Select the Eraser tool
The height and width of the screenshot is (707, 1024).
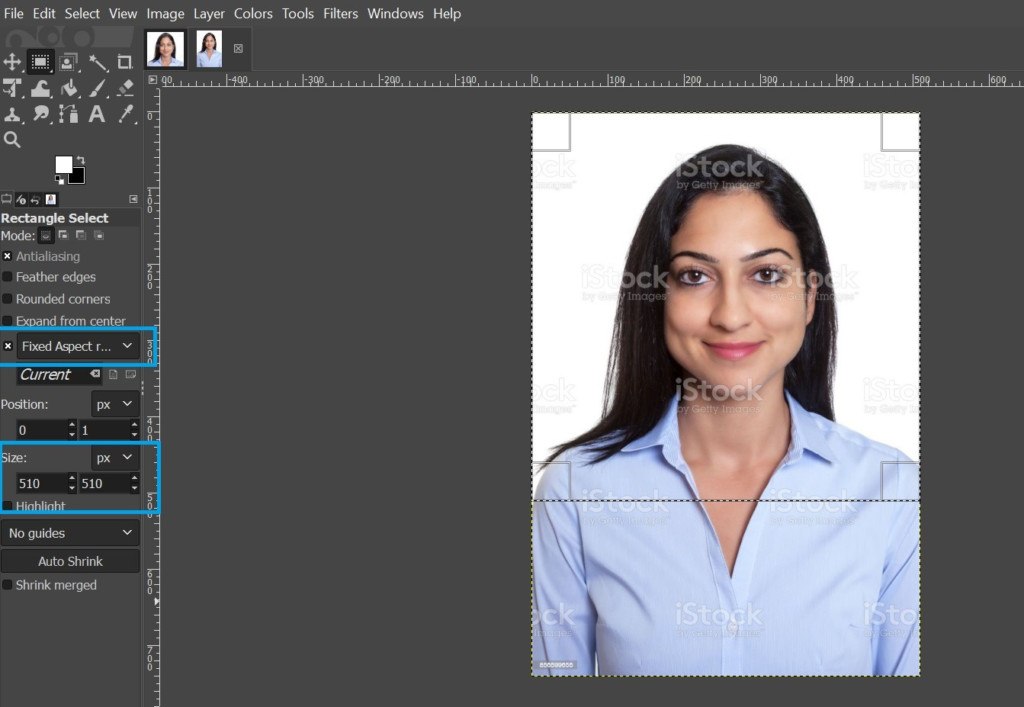pyautogui.click(x=125, y=88)
